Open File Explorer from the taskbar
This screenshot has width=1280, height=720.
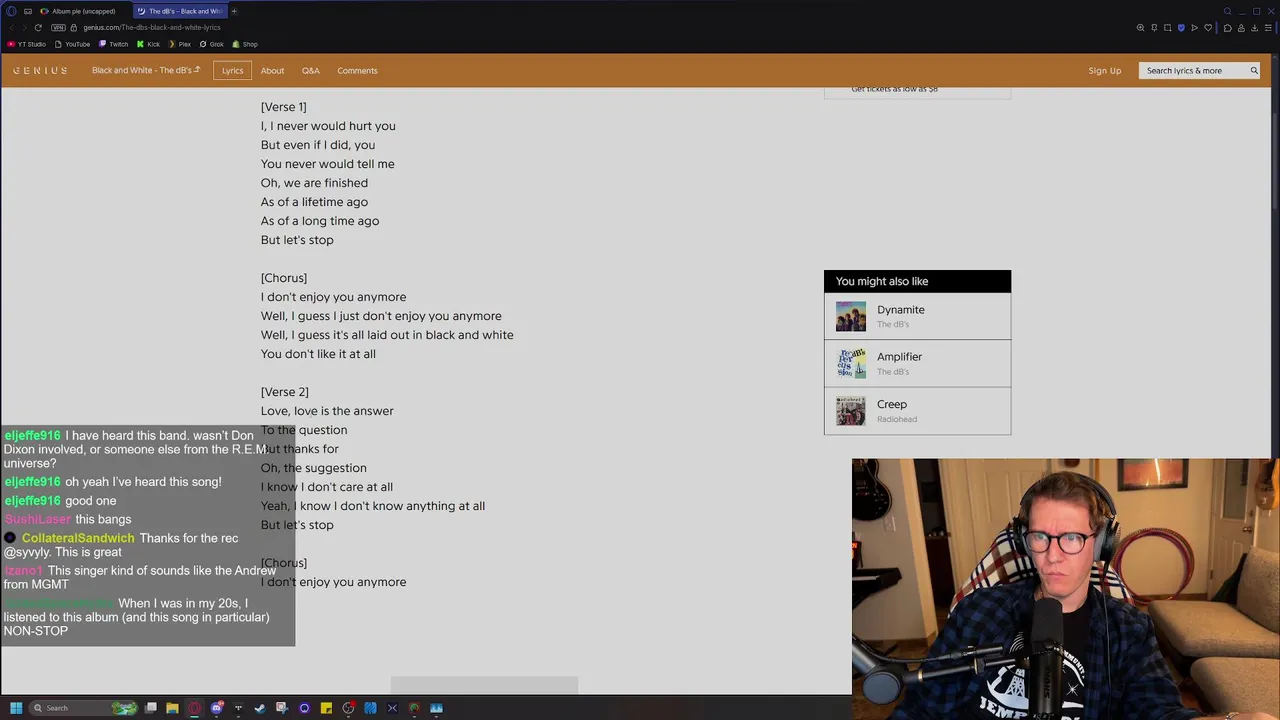click(x=172, y=708)
